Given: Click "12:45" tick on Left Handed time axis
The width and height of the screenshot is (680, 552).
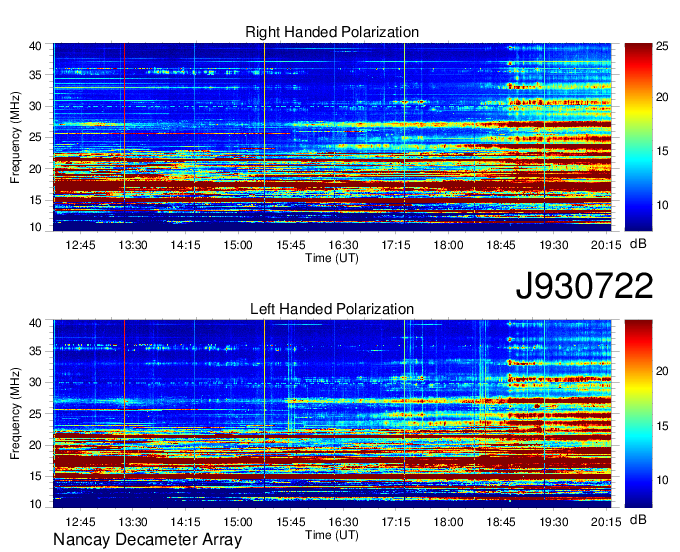Looking at the screenshot, I should (80, 522).
